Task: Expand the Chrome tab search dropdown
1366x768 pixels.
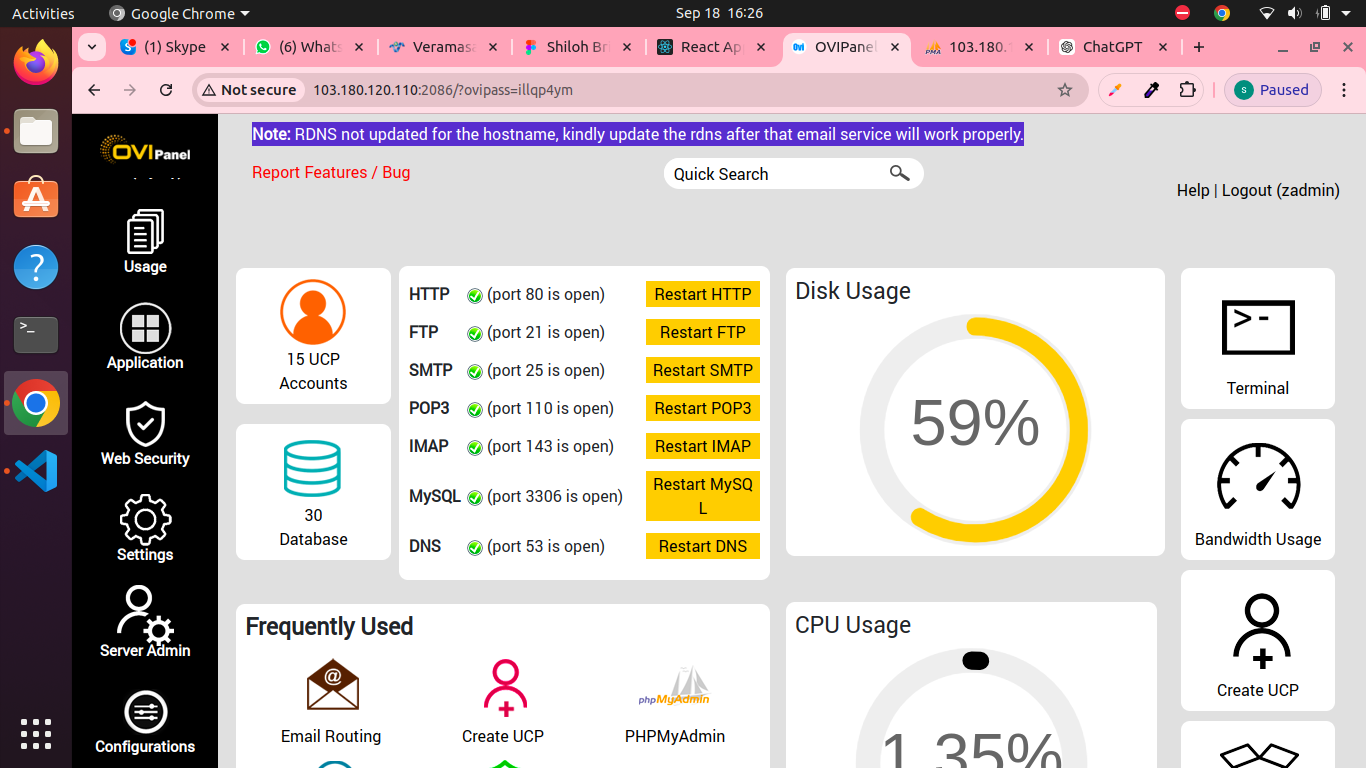Action: pyautogui.click(x=92, y=47)
